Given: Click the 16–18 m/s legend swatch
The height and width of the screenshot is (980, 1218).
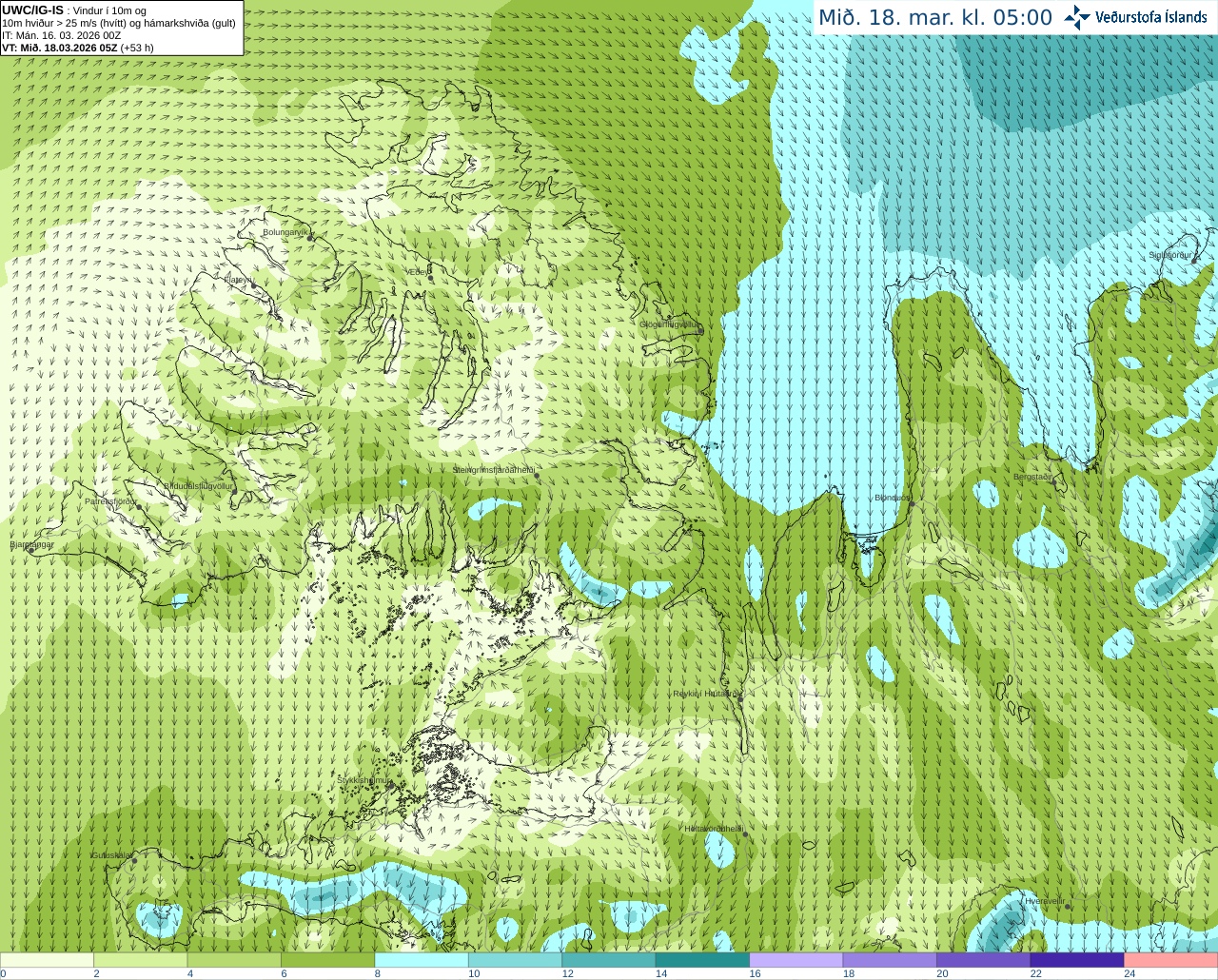Looking at the screenshot, I should [796, 960].
